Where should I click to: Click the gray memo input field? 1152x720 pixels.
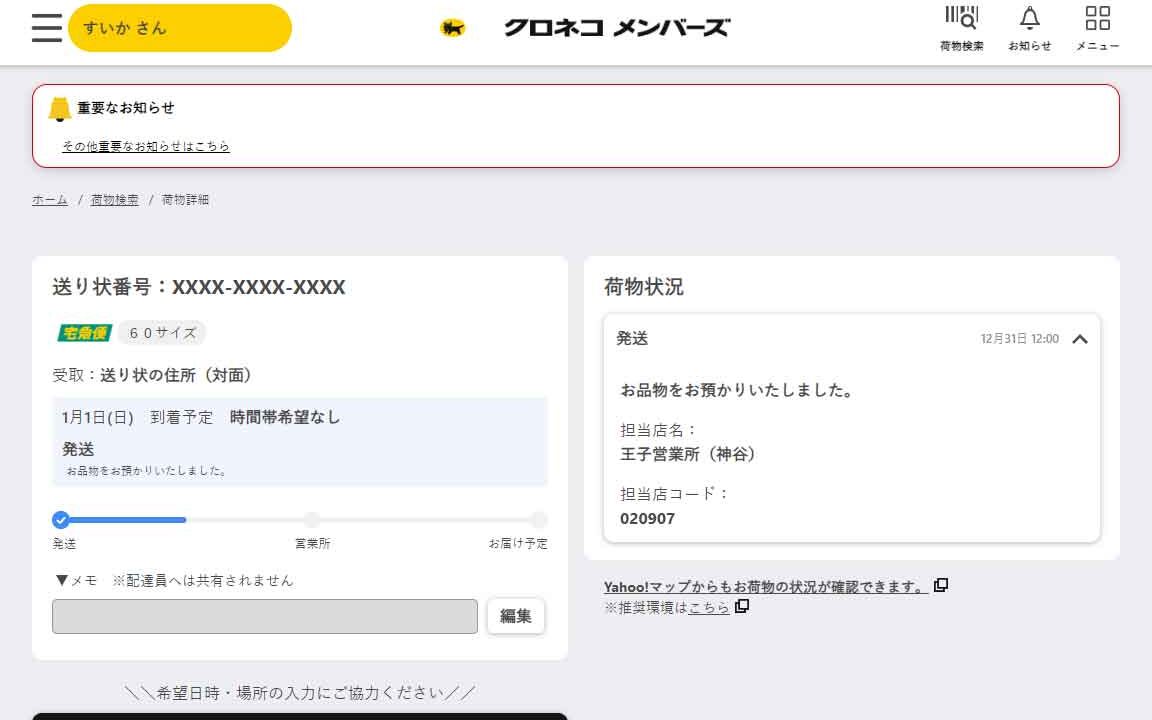(x=264, y=616)
